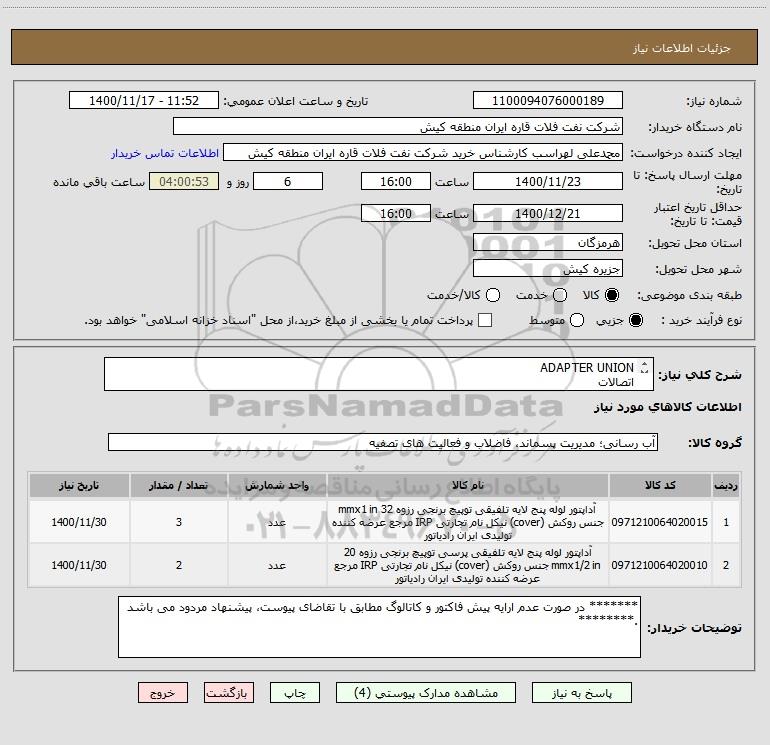Screen dimensions: 770x745
Task: Click the announcement date field 1400/11/17 - 11:52
Action: pos(144,100)
